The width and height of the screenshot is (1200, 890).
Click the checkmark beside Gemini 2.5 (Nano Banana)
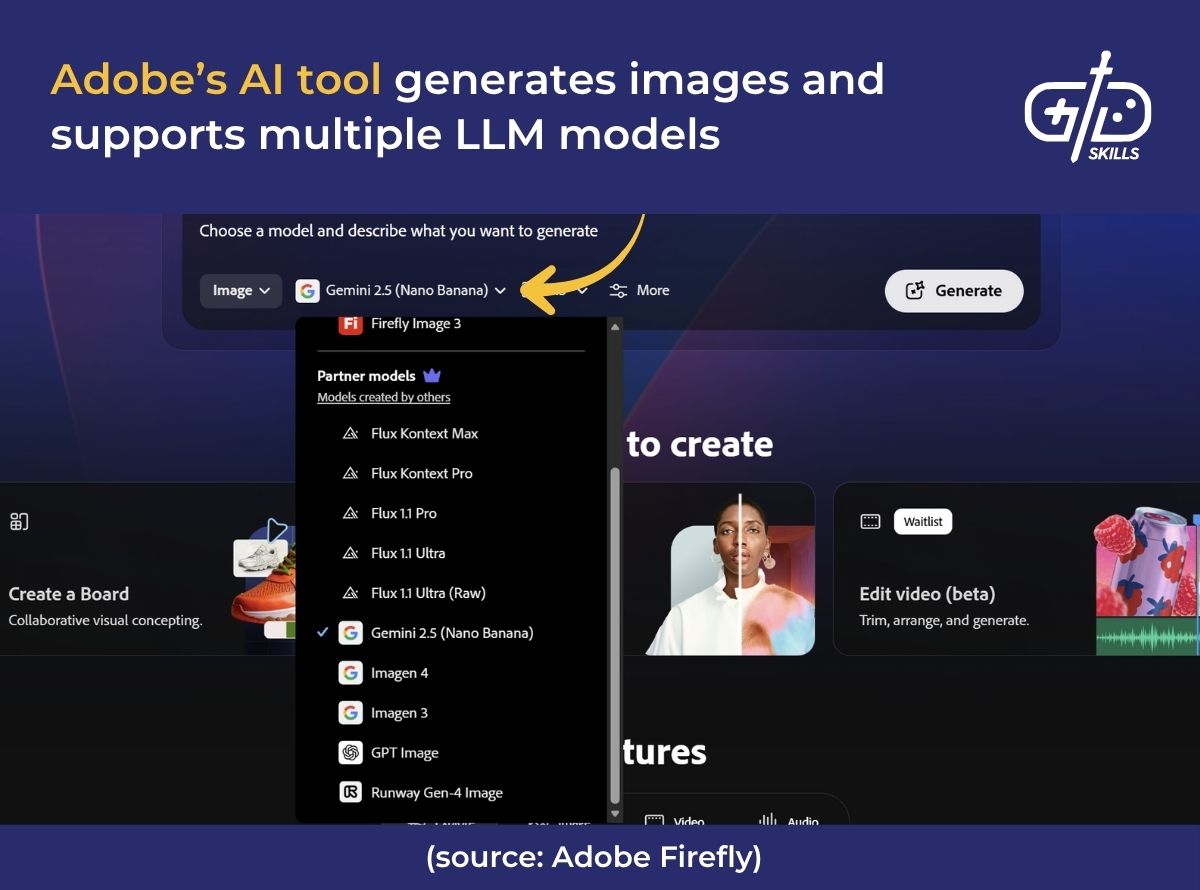coord(322,632)
